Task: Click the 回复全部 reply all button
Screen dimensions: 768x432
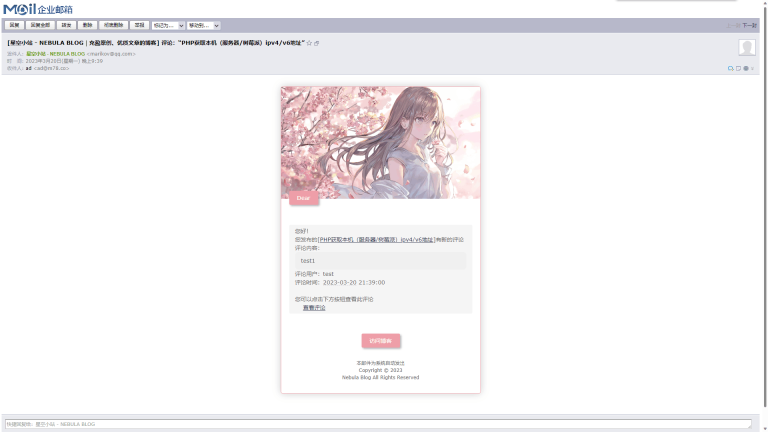Action: pyautogui.click(x=40, y=25)
